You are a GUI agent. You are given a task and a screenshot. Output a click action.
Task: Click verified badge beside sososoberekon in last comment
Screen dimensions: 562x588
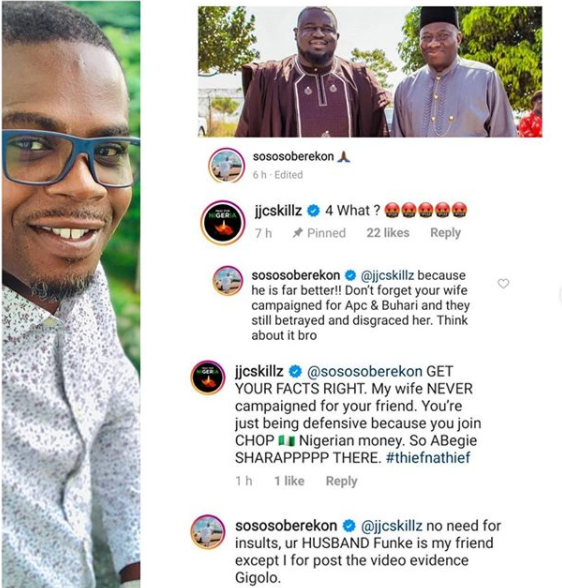[x=349, y=526]
